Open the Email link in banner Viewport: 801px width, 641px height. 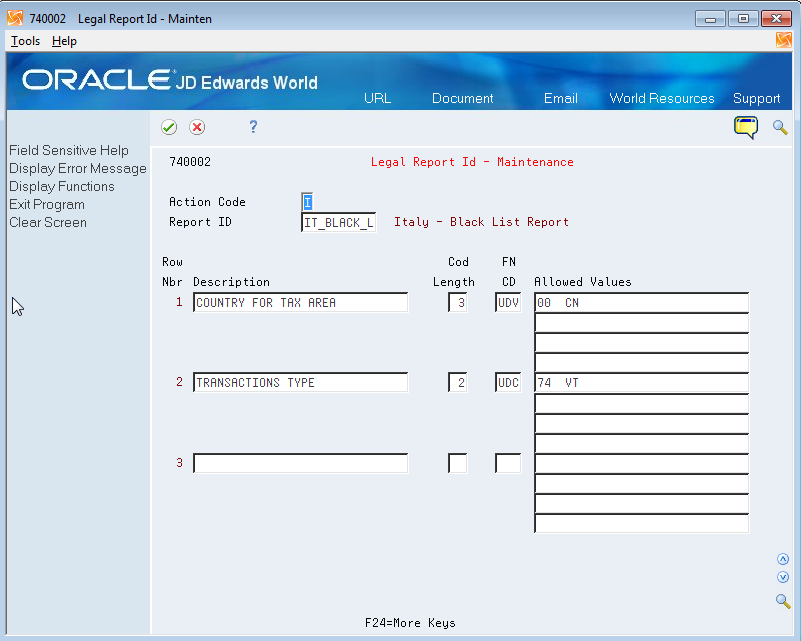coord(560,98)
